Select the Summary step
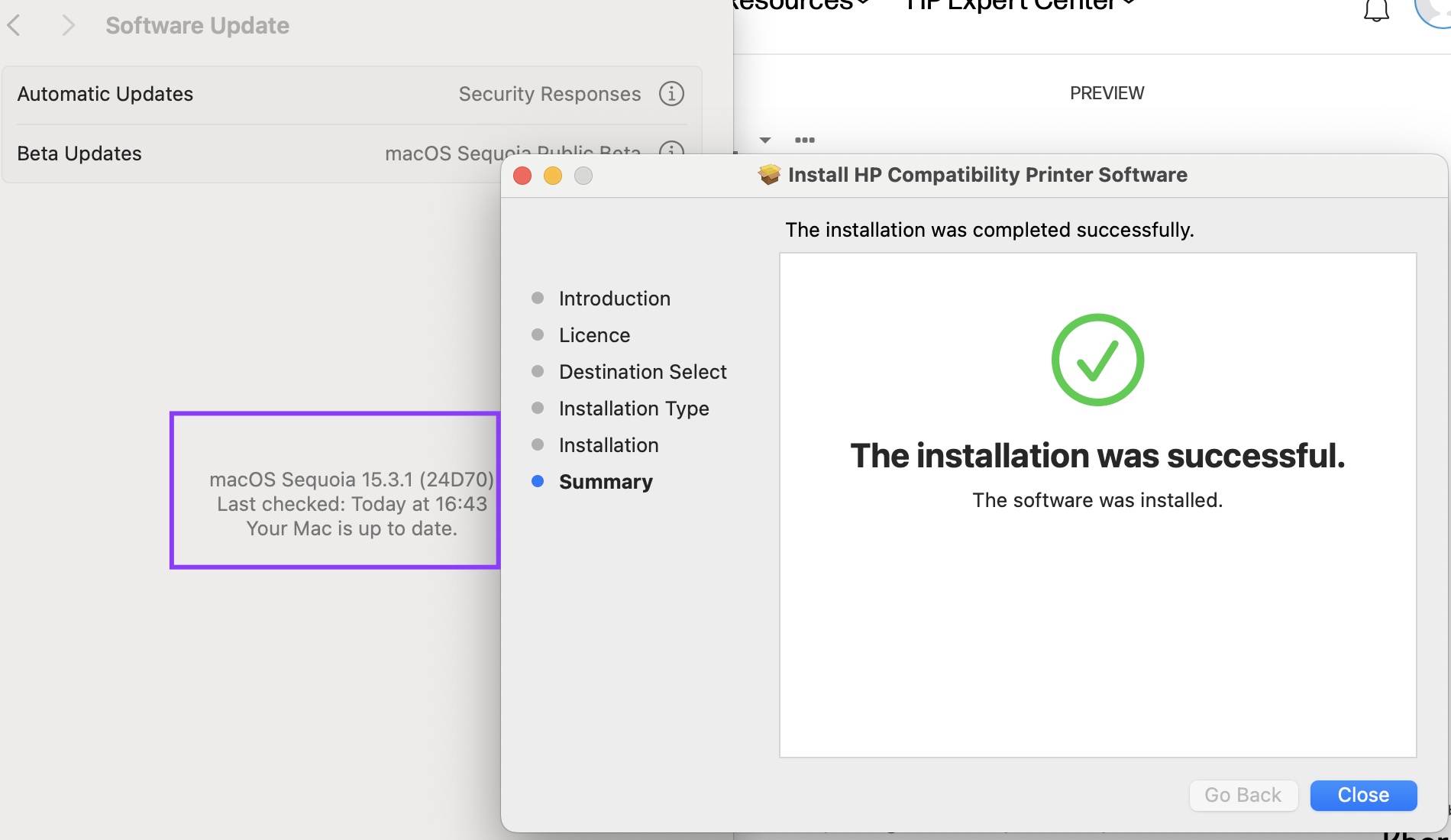The height and width of the screenshot is (840, 1451). coord(606,482)
